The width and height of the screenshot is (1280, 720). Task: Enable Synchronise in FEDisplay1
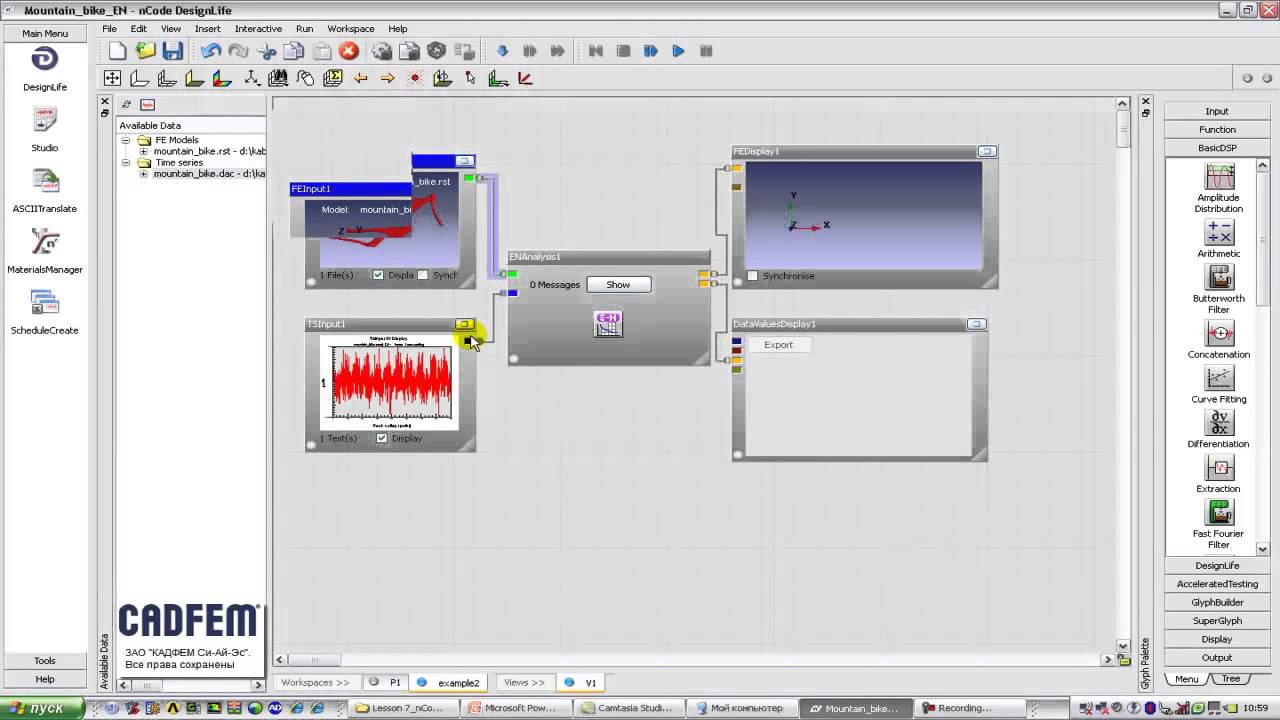click(753, 276)
